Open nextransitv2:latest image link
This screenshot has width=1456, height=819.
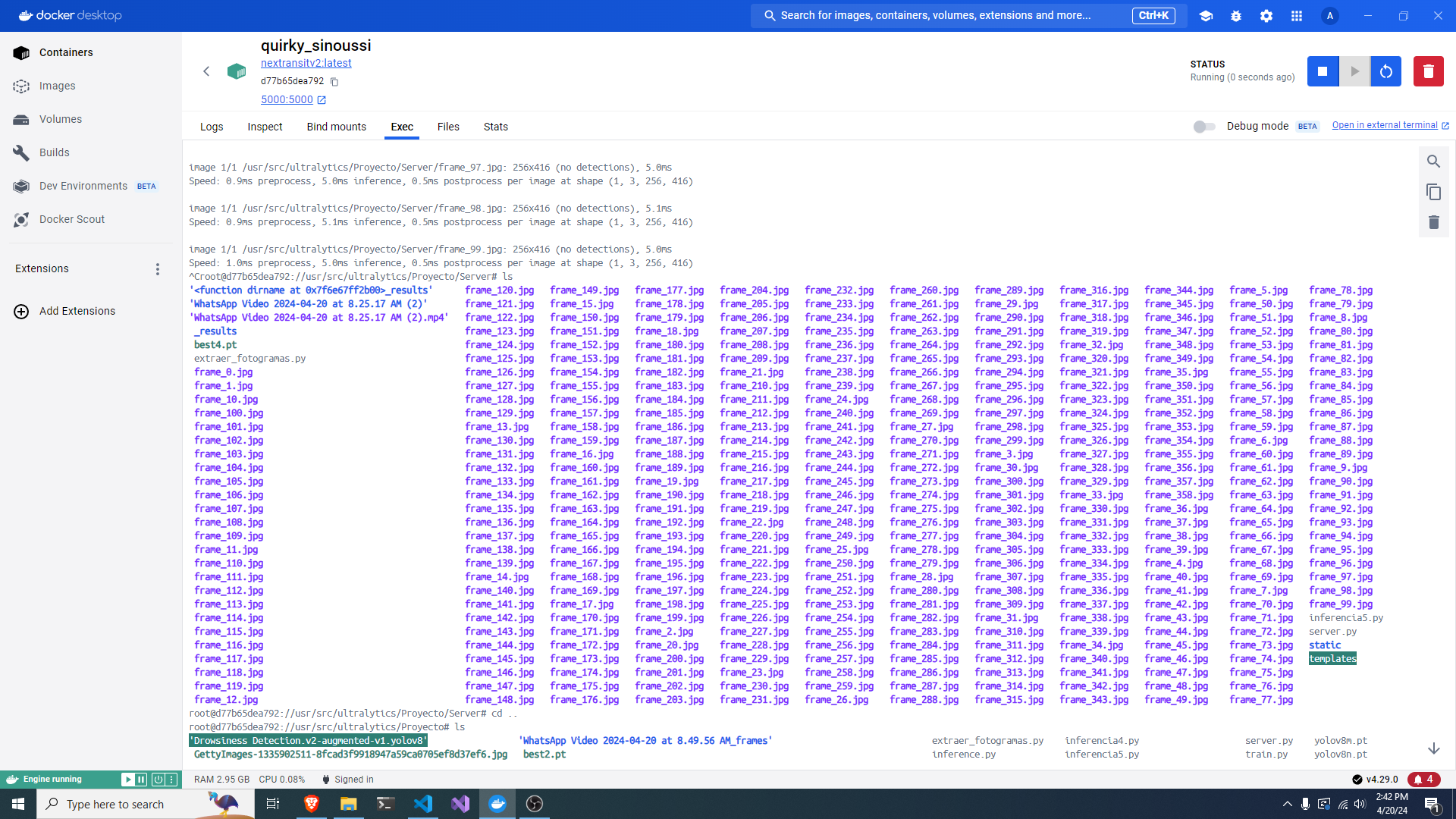point(306,63)
